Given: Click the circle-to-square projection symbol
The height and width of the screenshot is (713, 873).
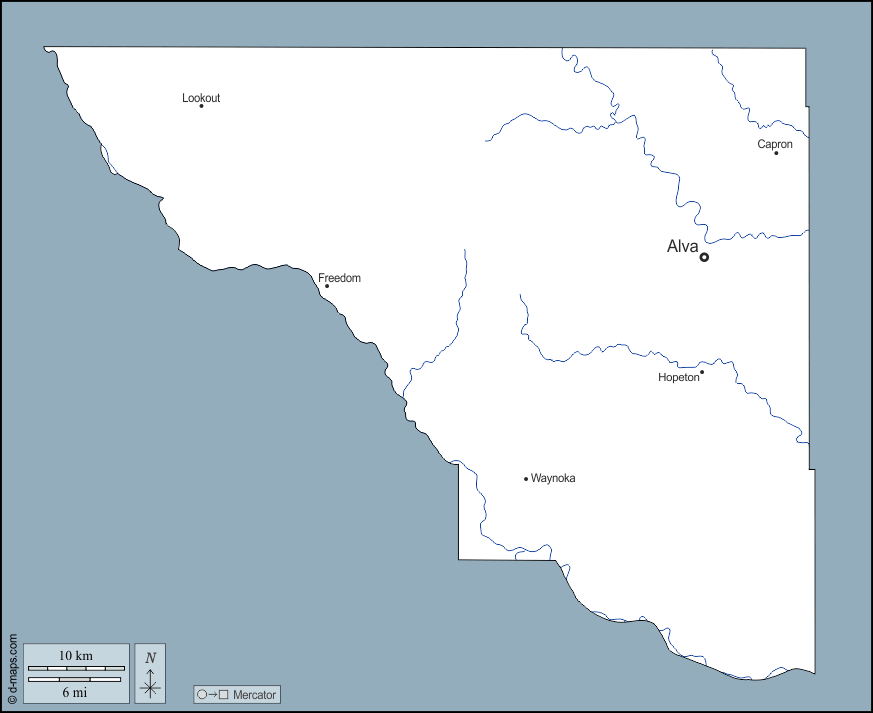Looking at the screenshot, I should (x=213, y=694).
